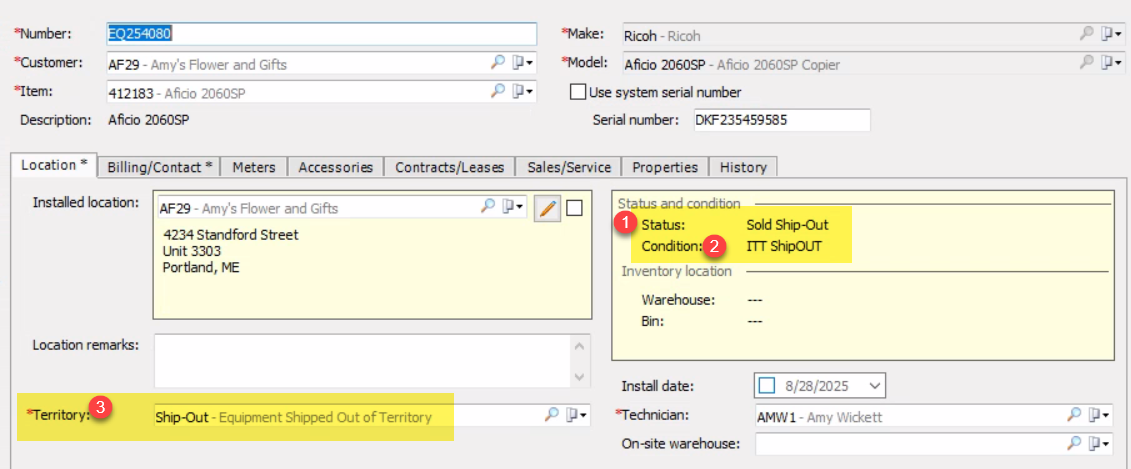The width and height of the screenshot is (1131, 469).
Task: Open Billing/Contact tab
Action: 159,167
